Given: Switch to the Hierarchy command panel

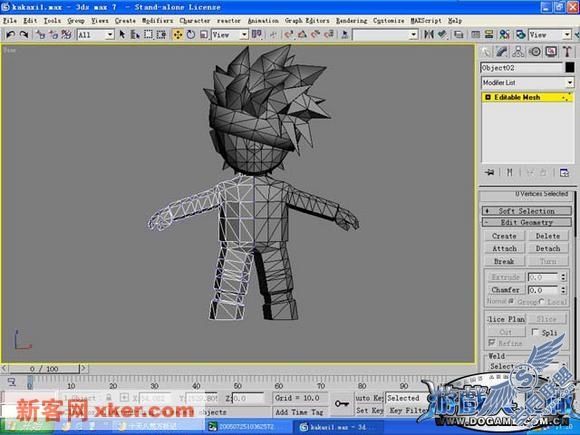Looking at the screenshot, I should point(518,52).
